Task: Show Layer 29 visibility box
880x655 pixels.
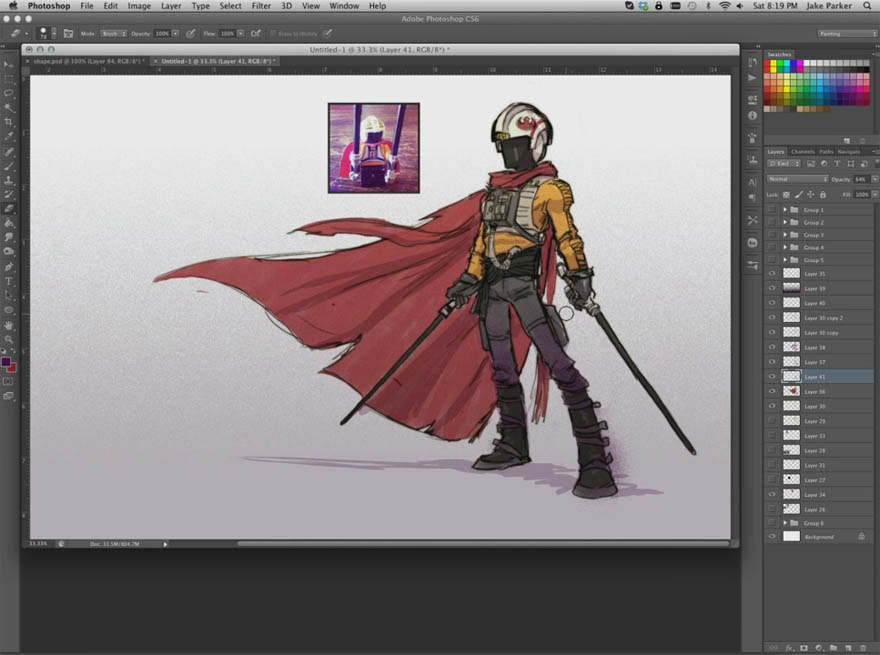Action: (x=772, y=420)
